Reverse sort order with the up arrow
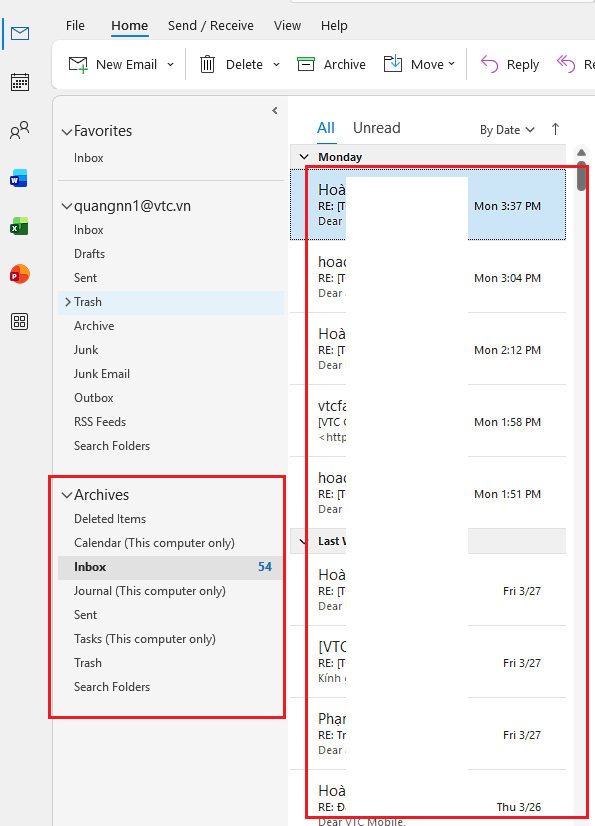595x826 pixels. tap(555, 129)
